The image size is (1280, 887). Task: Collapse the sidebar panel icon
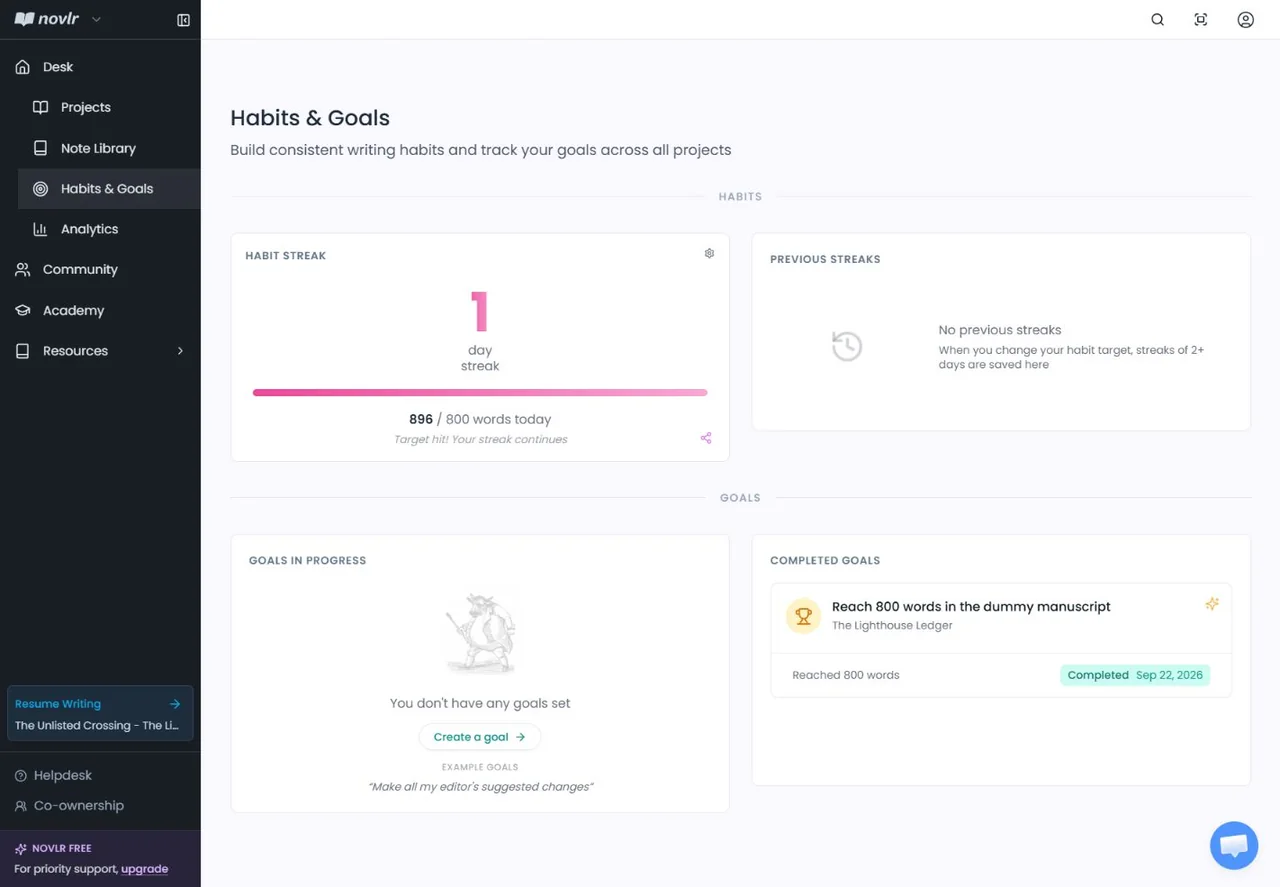pos(183,20)
